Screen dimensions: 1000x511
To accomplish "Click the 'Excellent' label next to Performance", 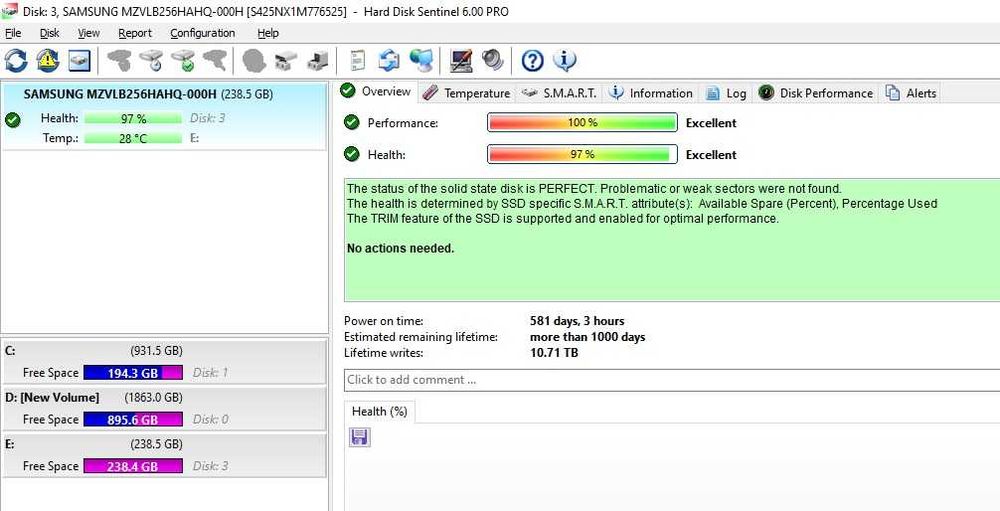I will pyautogui.click(x=711, y=123).
